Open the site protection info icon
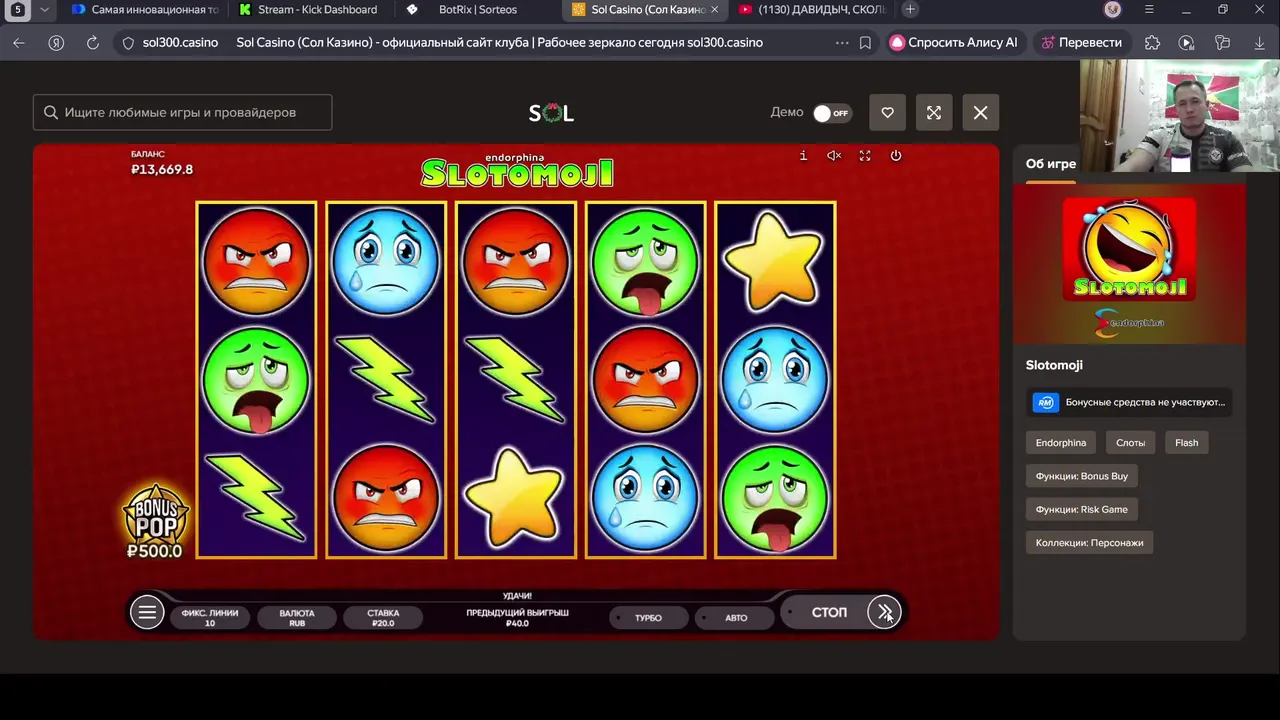This screenshot has width=1280, height=720. click(x=128, y=43)
